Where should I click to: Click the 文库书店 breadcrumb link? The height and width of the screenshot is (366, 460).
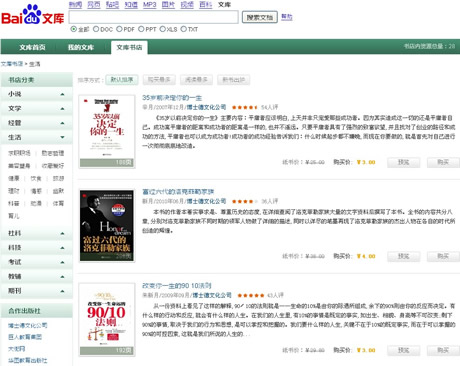tap(12, 64)
